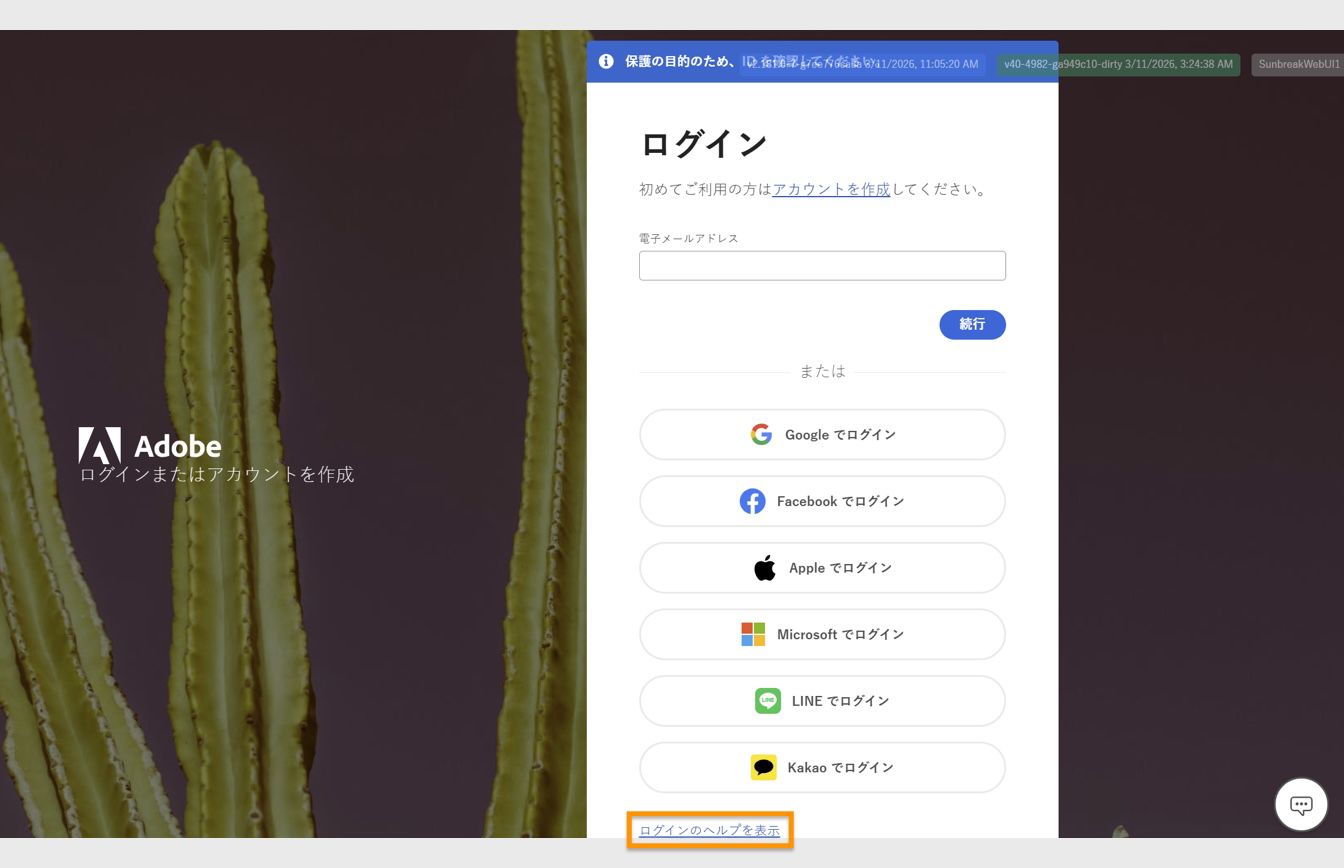Click the Adobe logo

coord(148,445)
